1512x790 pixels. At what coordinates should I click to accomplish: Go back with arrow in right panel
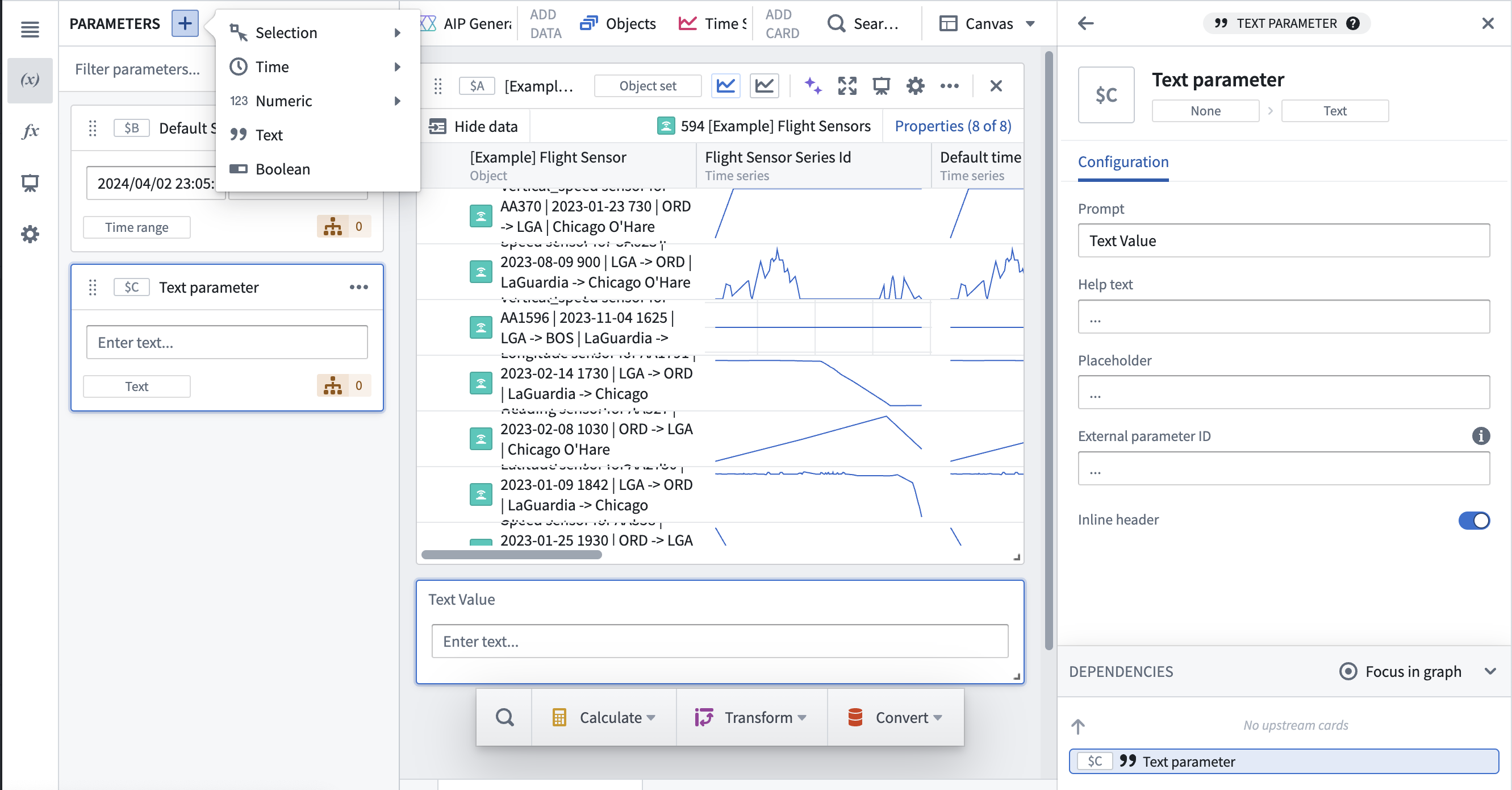[x=1086, y=23]
